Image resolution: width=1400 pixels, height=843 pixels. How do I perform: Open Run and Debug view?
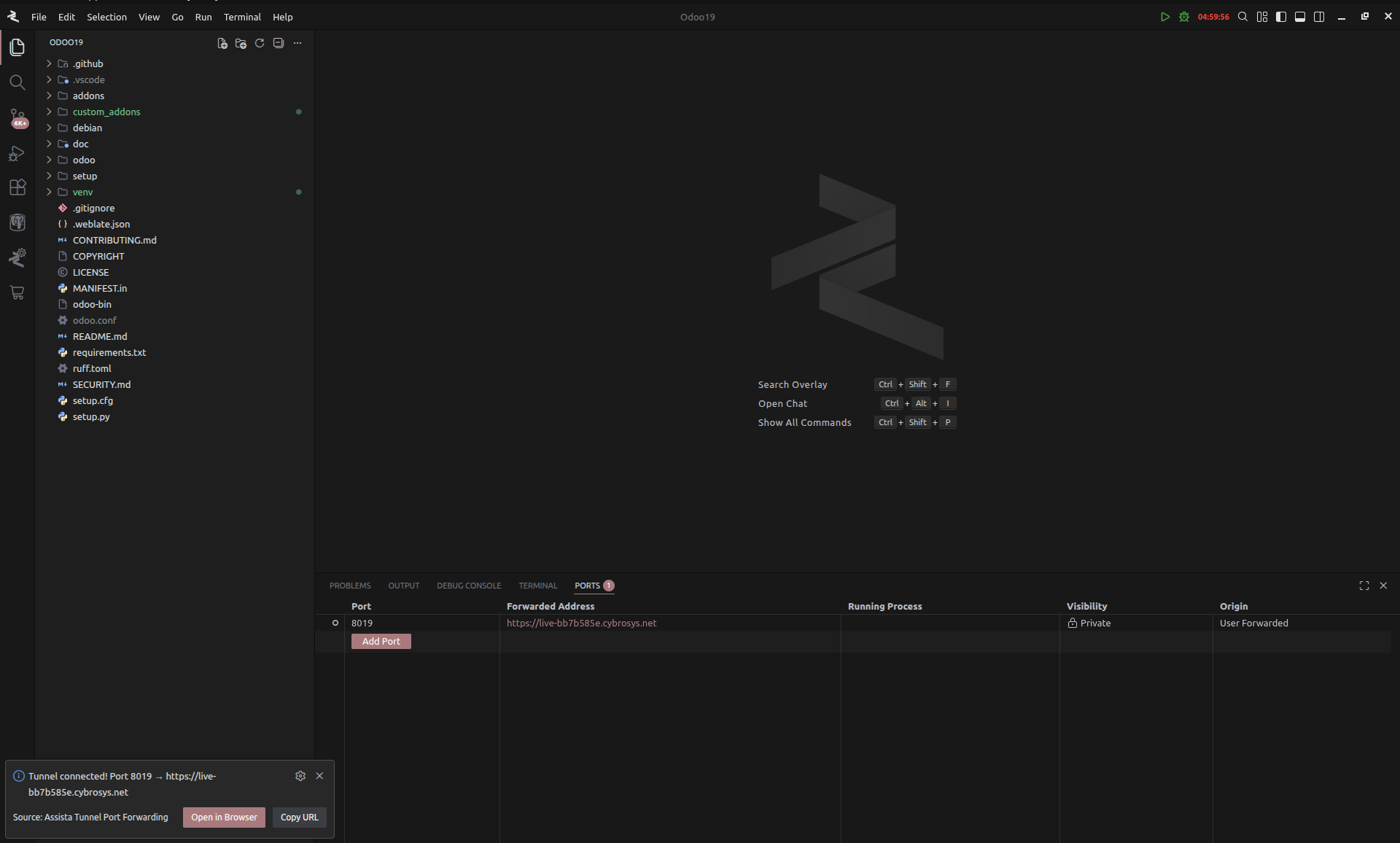(17, 153)
